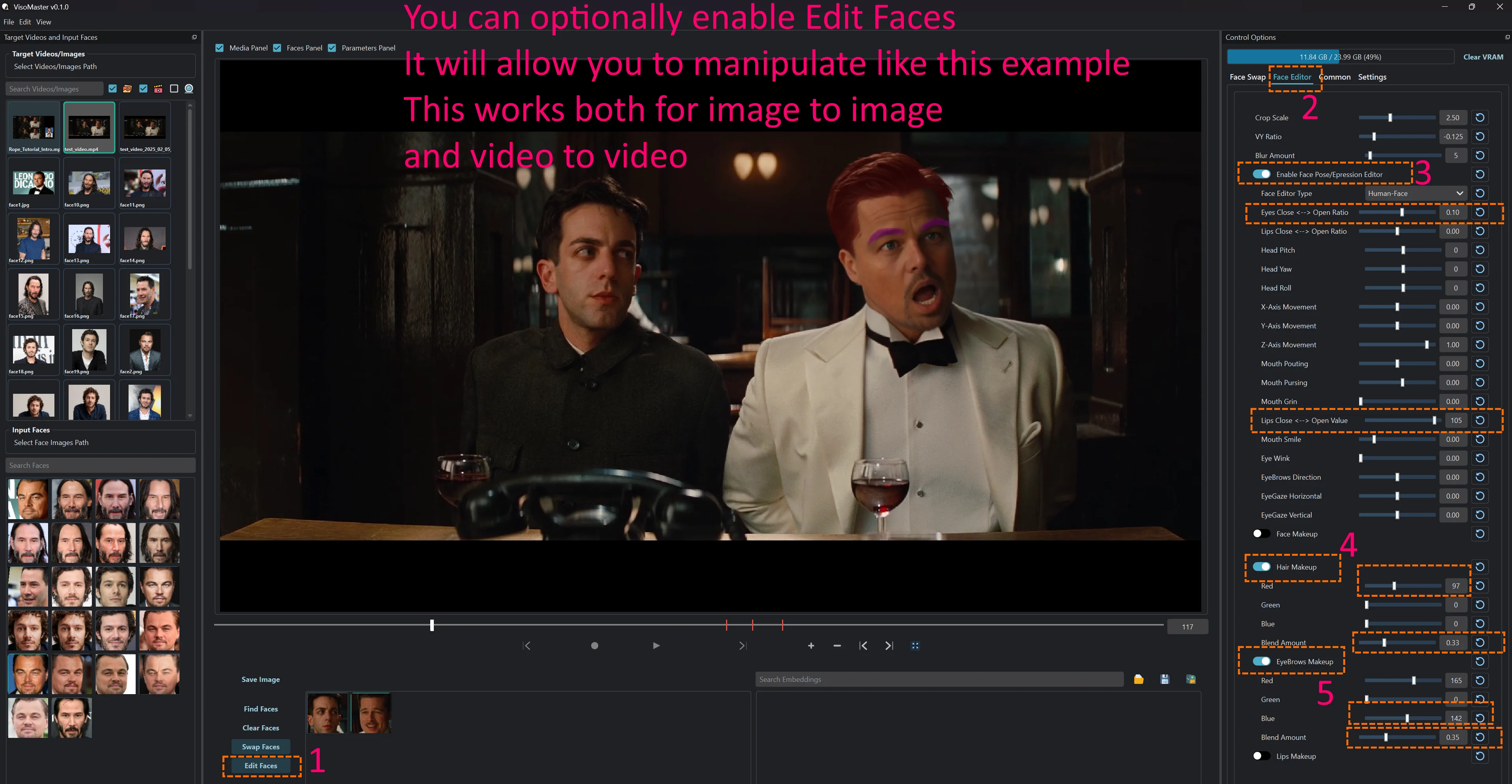Click the Hair Makeup Red slider handle

[1394, 586]
